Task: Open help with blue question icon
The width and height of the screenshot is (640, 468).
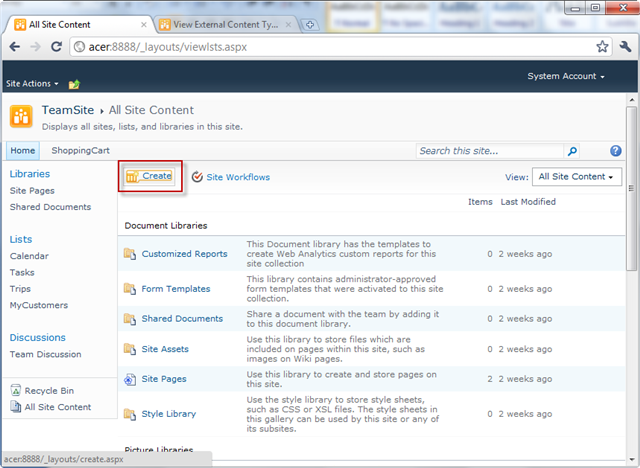Action: coord(616,151)
